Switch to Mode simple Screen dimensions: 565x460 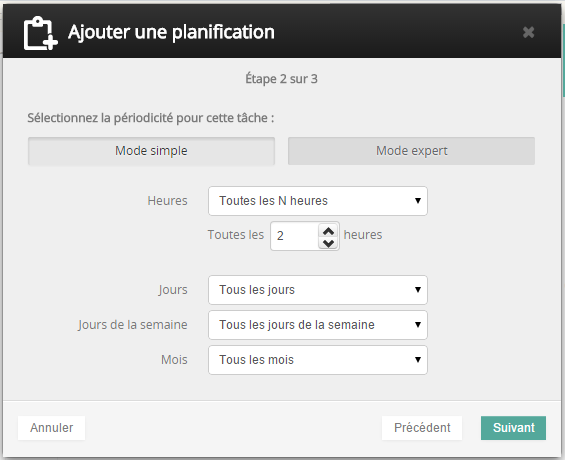[x=151, y=151]
